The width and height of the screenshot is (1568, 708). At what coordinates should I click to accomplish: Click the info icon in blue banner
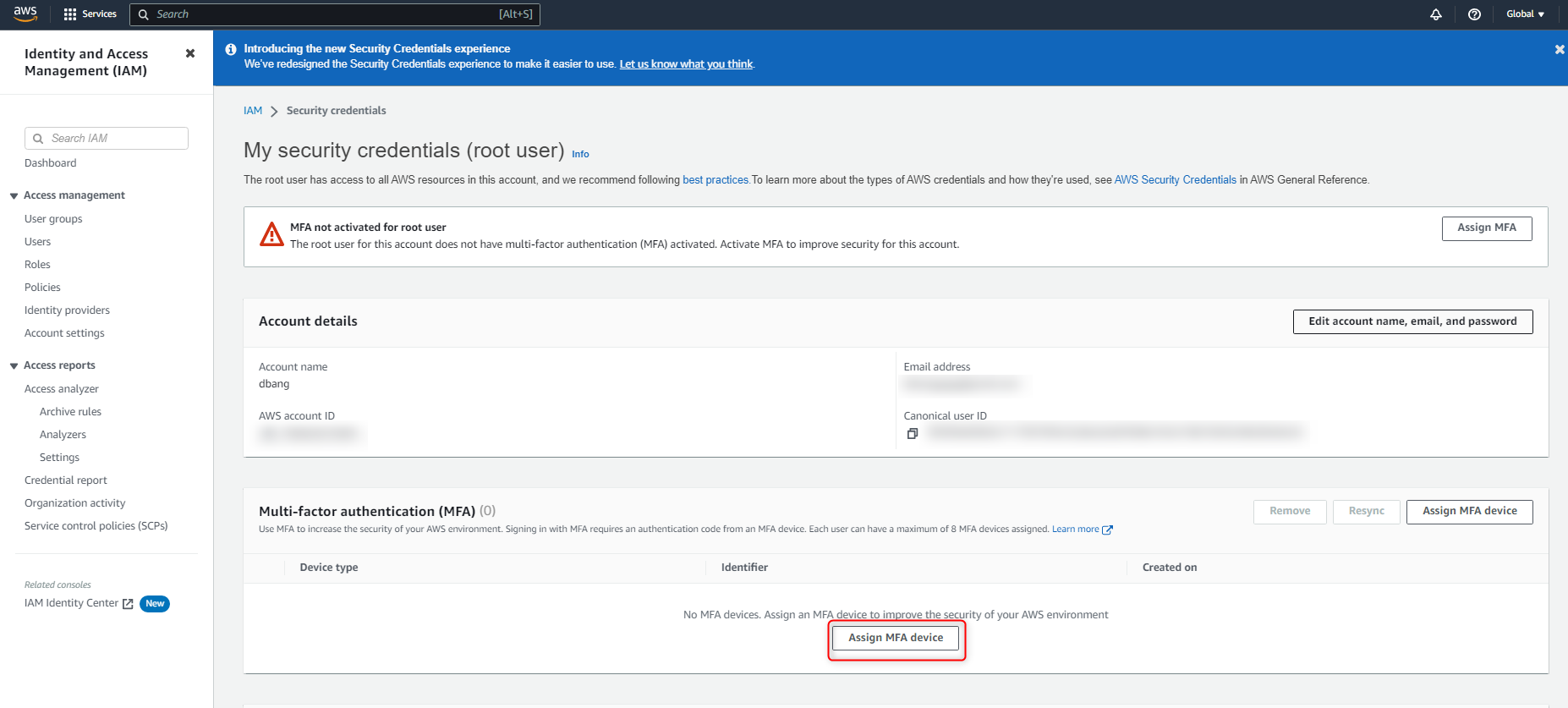(230, 49)
